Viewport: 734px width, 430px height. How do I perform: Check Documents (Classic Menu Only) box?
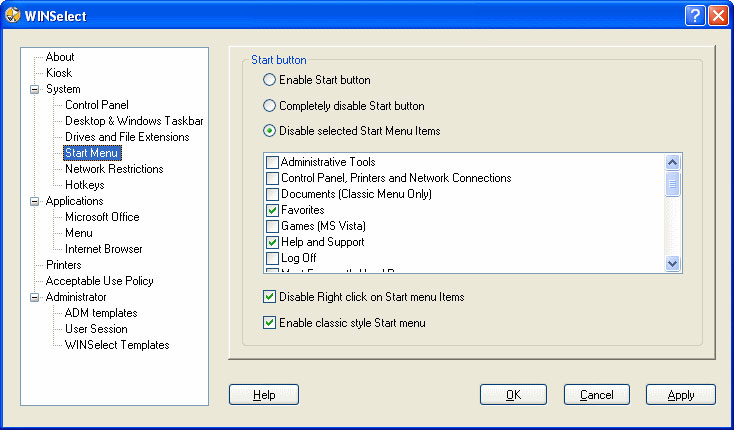click(272, 194)
